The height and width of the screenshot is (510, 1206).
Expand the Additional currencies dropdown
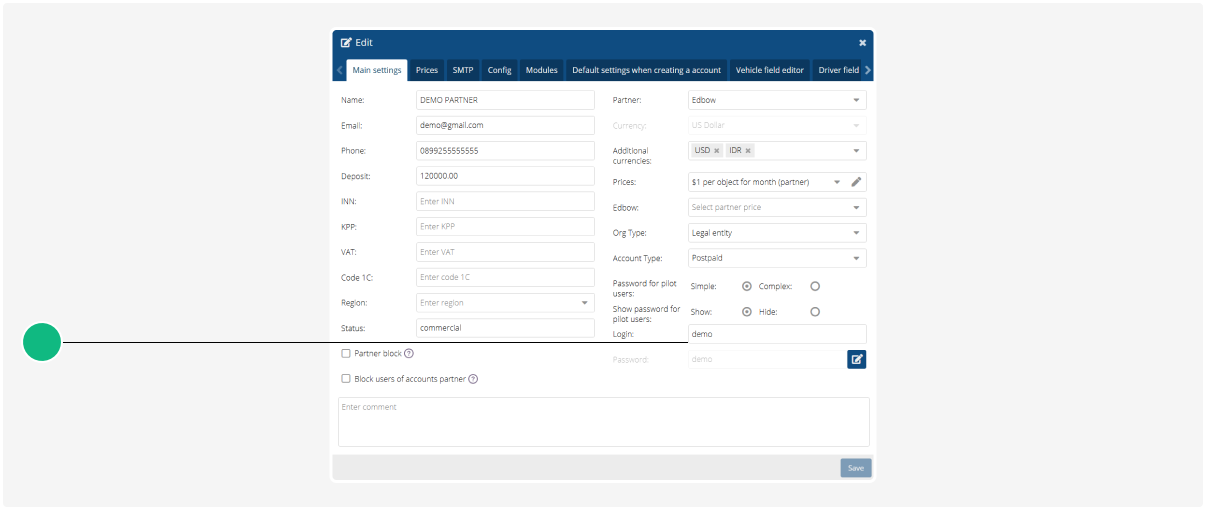point(857,151)
